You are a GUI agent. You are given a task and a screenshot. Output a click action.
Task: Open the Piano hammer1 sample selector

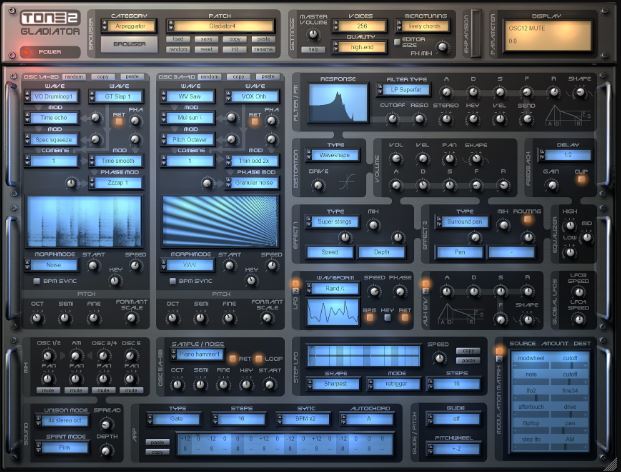click(198, 354)
